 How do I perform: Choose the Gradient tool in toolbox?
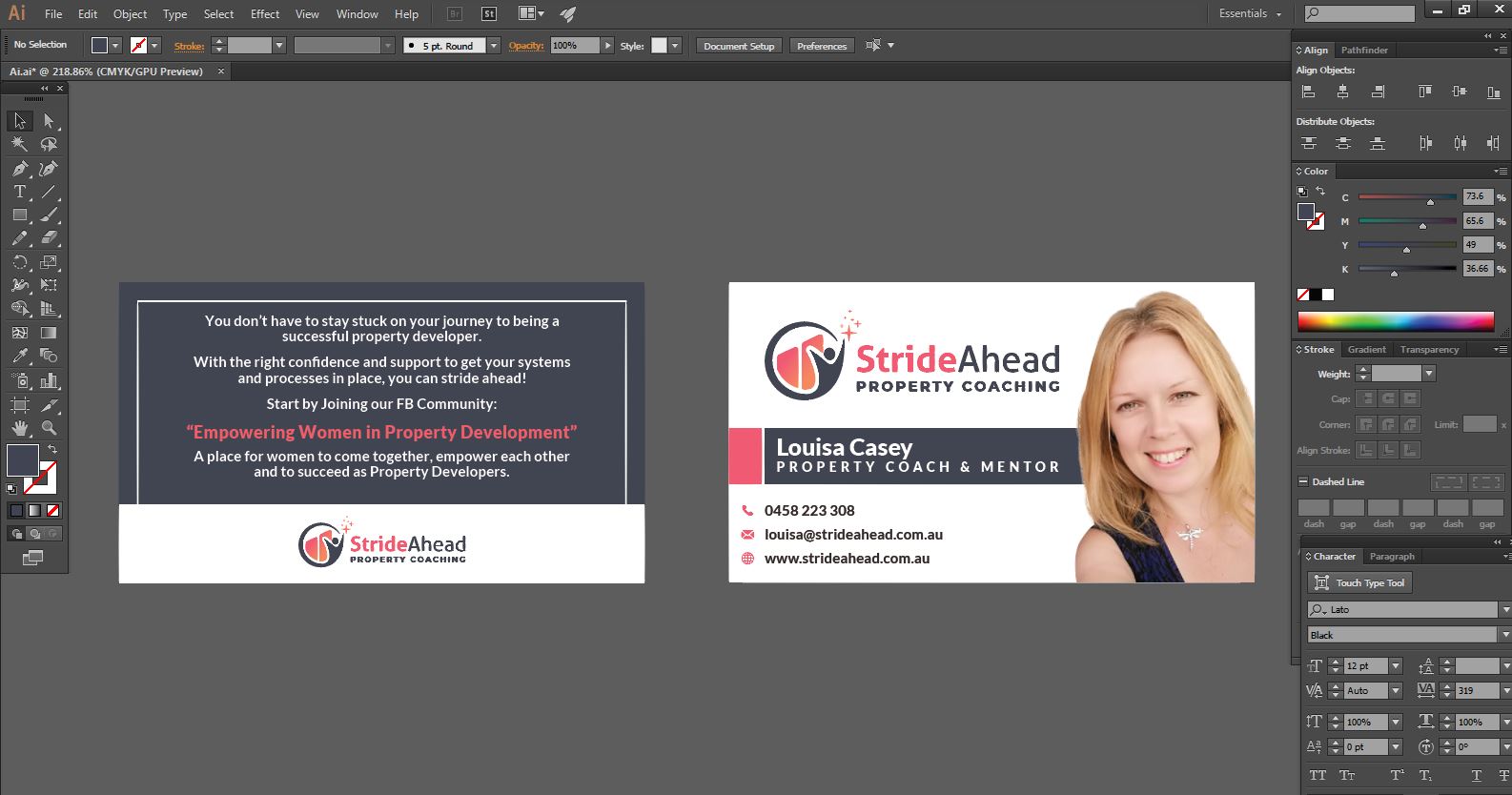(x=49, y=333)
